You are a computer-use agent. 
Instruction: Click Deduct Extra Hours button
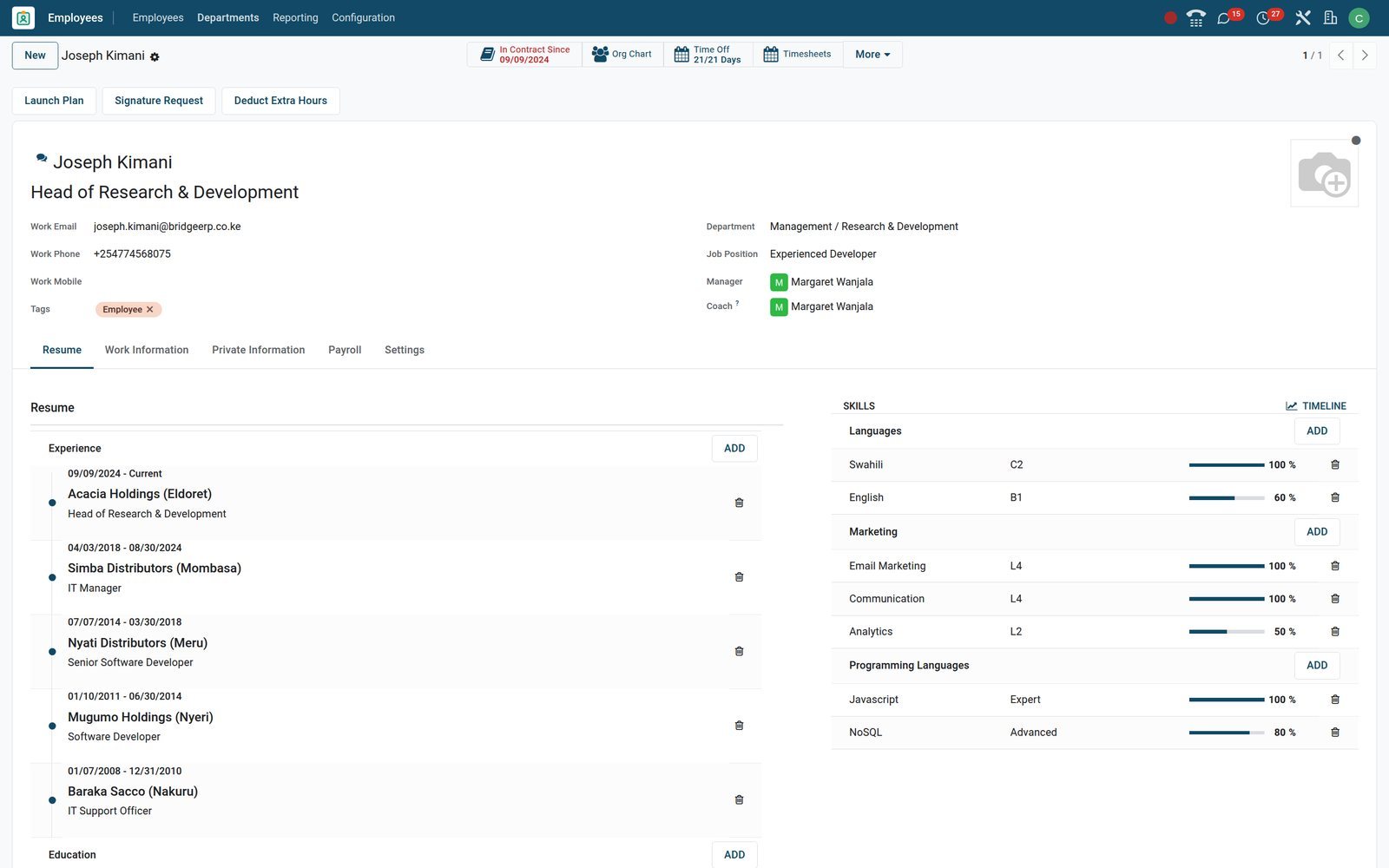click(280, 101)
